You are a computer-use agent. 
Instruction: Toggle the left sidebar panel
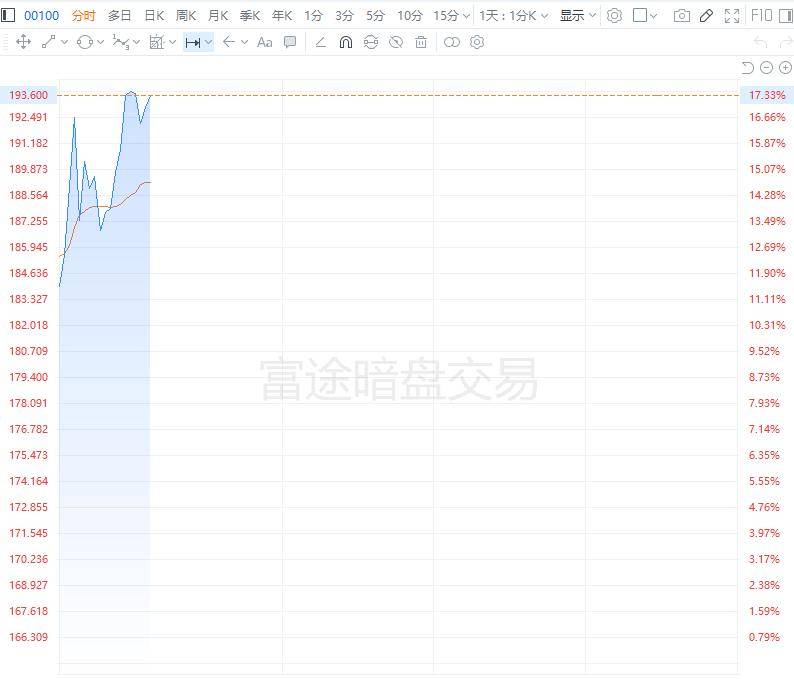pyautogui.click(x=8, y=16)
